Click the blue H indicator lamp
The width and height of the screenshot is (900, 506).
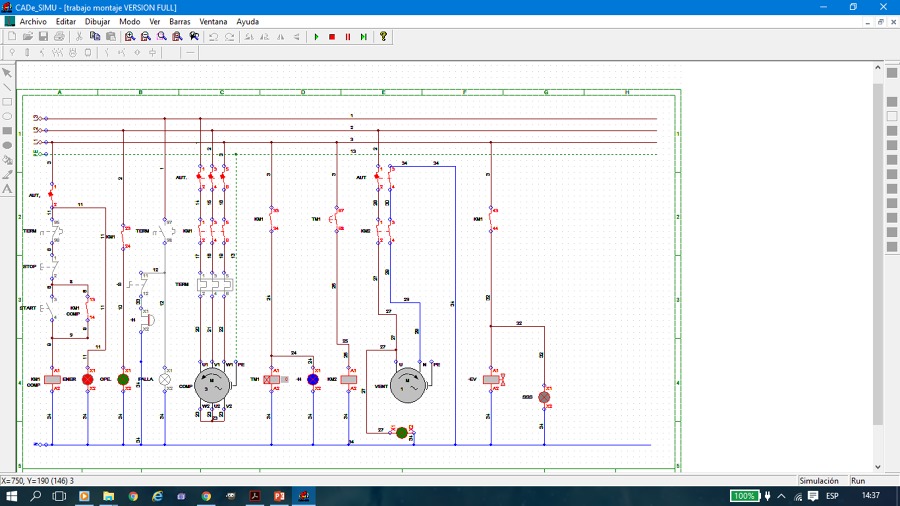(x=313, y=379)
